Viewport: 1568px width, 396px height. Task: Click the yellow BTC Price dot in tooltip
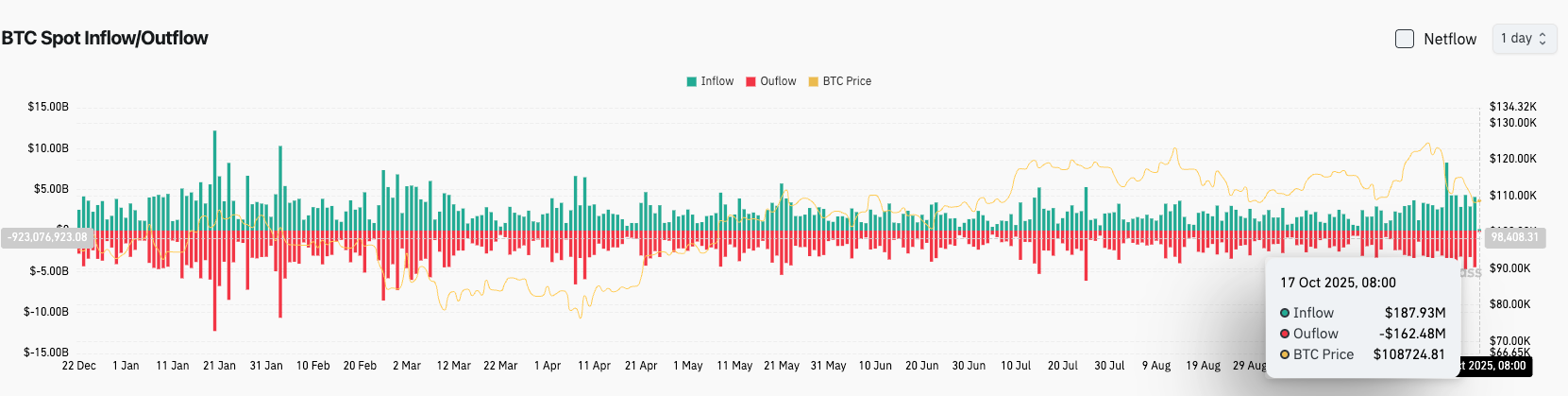tap(1285, 354)
